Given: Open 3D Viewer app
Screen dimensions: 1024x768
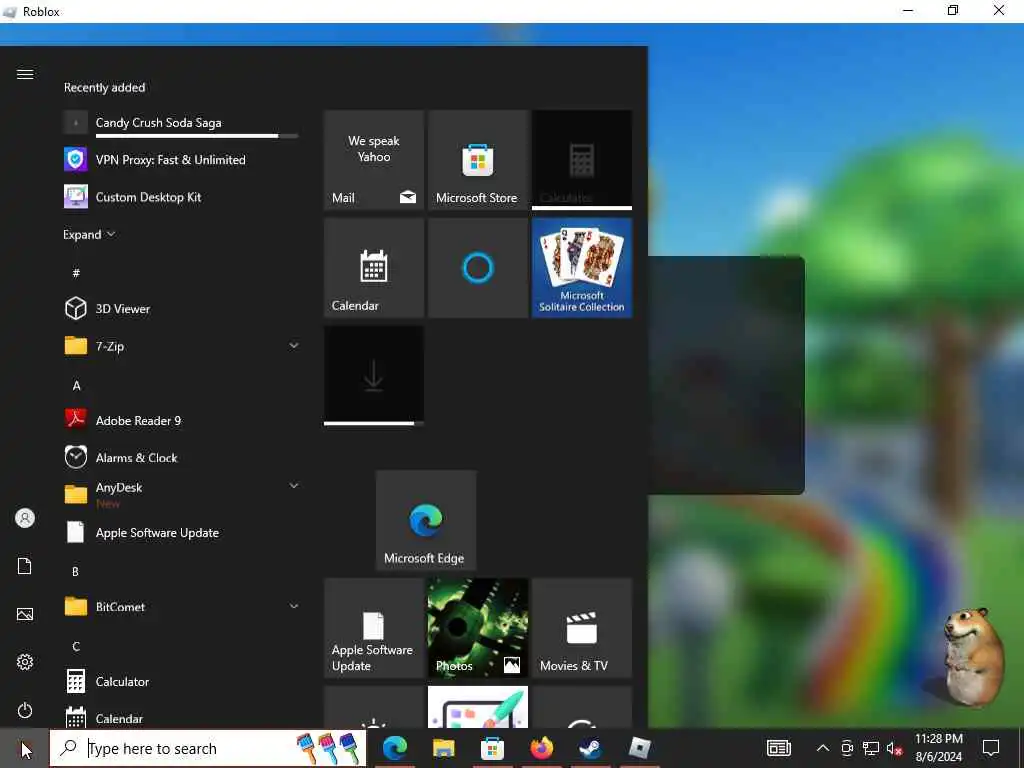Looking at the screenshot, I should coord(181,309).
